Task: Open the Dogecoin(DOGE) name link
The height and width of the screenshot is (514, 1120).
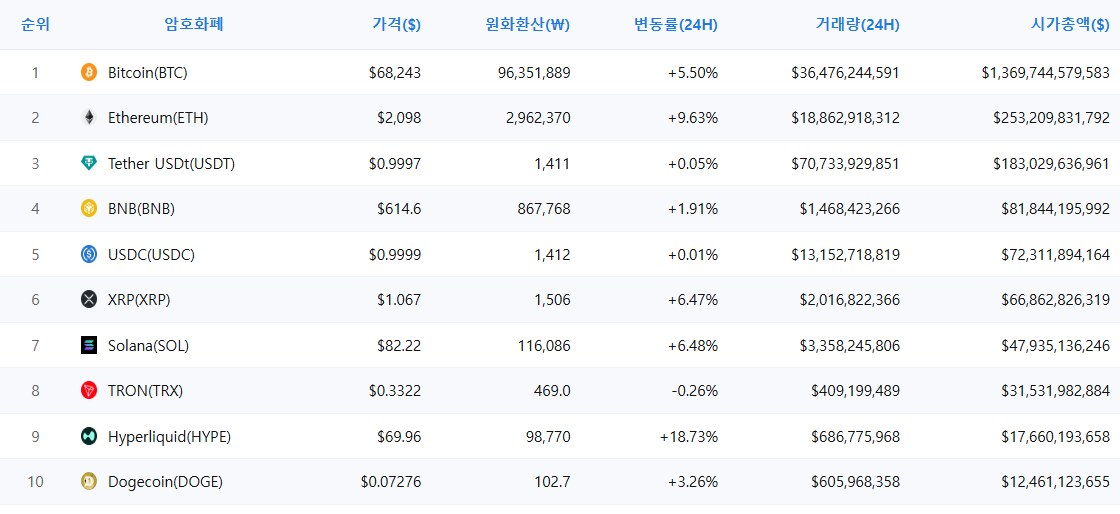Action: point(166,483)
